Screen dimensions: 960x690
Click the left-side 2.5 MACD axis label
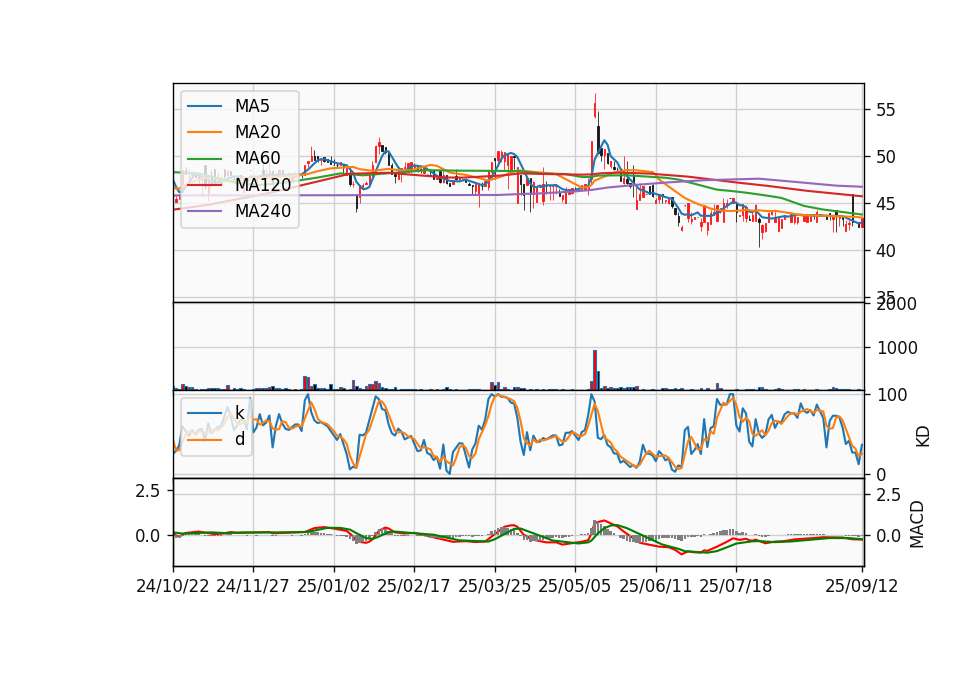(x=148, y=491)
